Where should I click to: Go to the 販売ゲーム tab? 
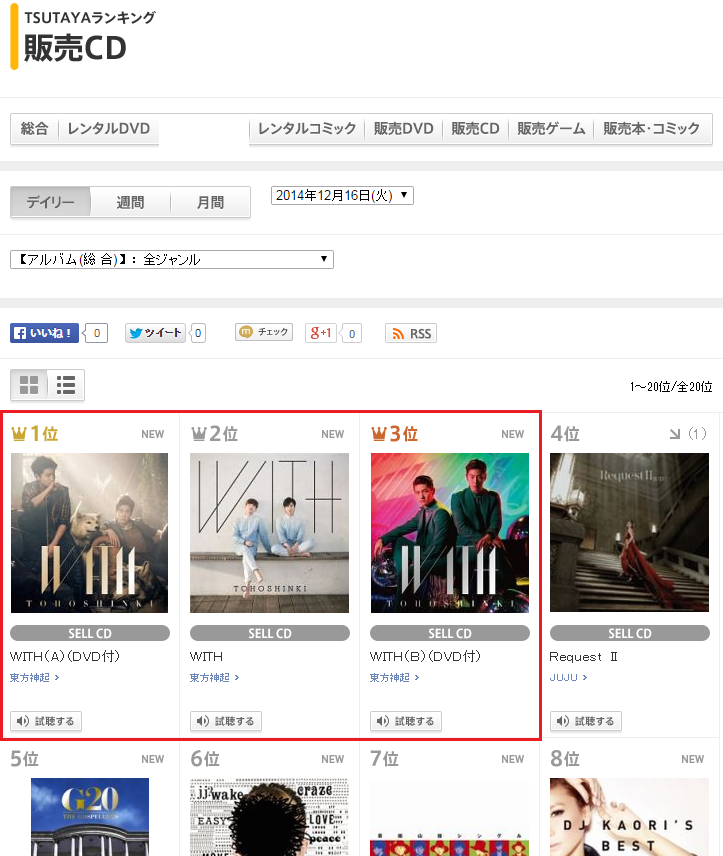point(551,128)
